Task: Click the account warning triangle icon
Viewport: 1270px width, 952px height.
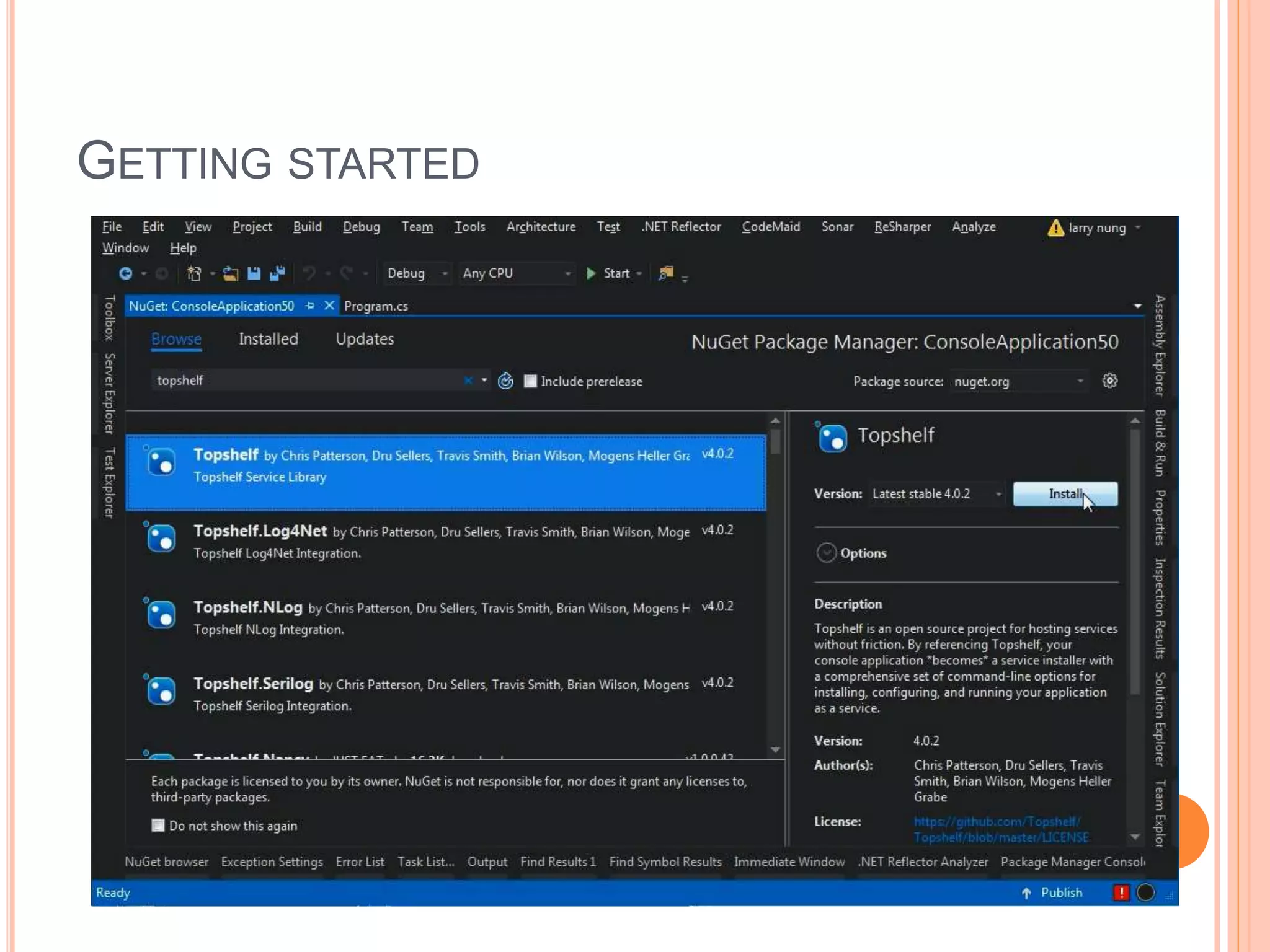Action: tap(1055, 228)
